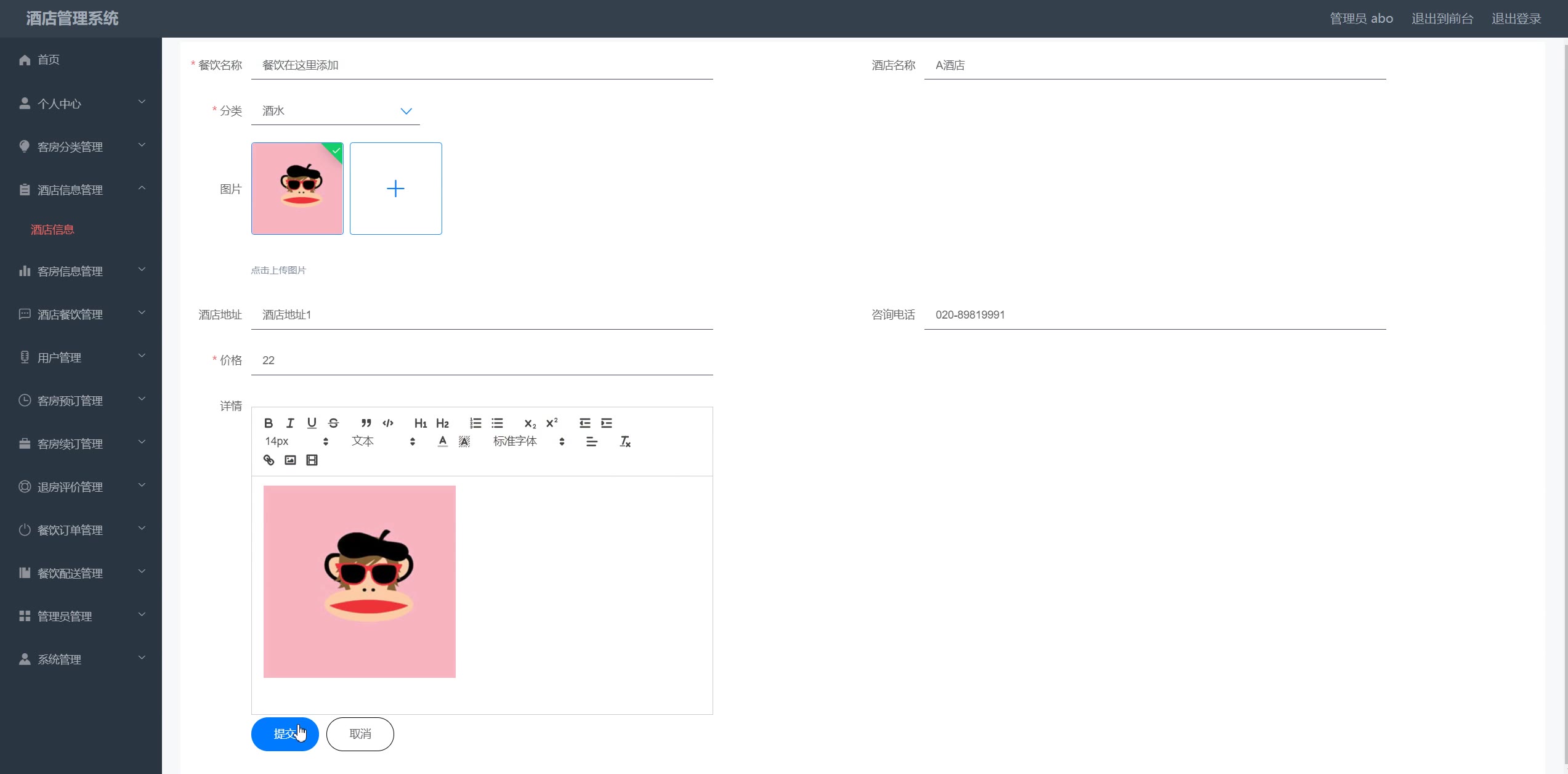Cancel the form with 取消 button
Image resolution: width=1568 pixels, height=774 pixels.
tap(360, 734)
